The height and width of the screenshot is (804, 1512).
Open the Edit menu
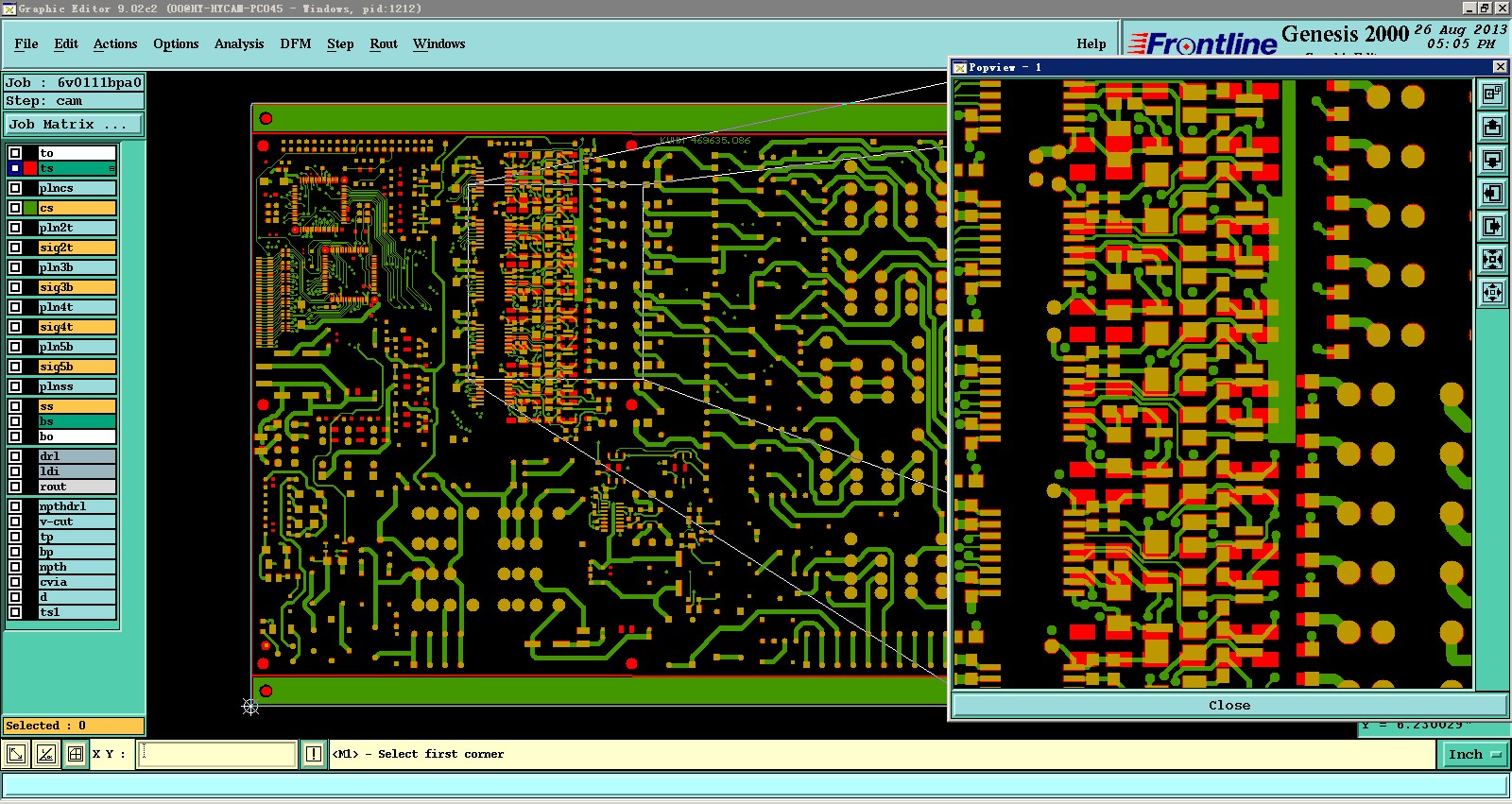(66, 43)
